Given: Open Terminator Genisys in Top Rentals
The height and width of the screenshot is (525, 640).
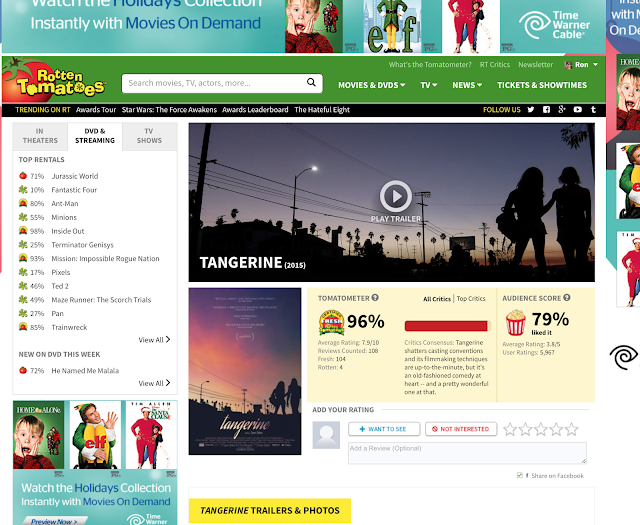Looking at the screenshot, I should (82, 245).
